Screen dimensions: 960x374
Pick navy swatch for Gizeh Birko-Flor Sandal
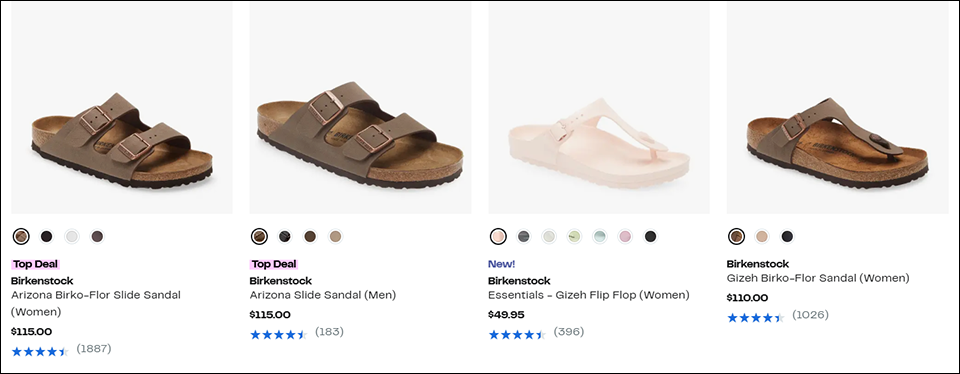(787, 236)
